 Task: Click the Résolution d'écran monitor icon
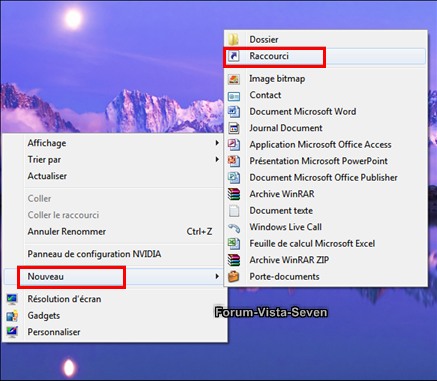pyautogui.click(x=12, y=299)
